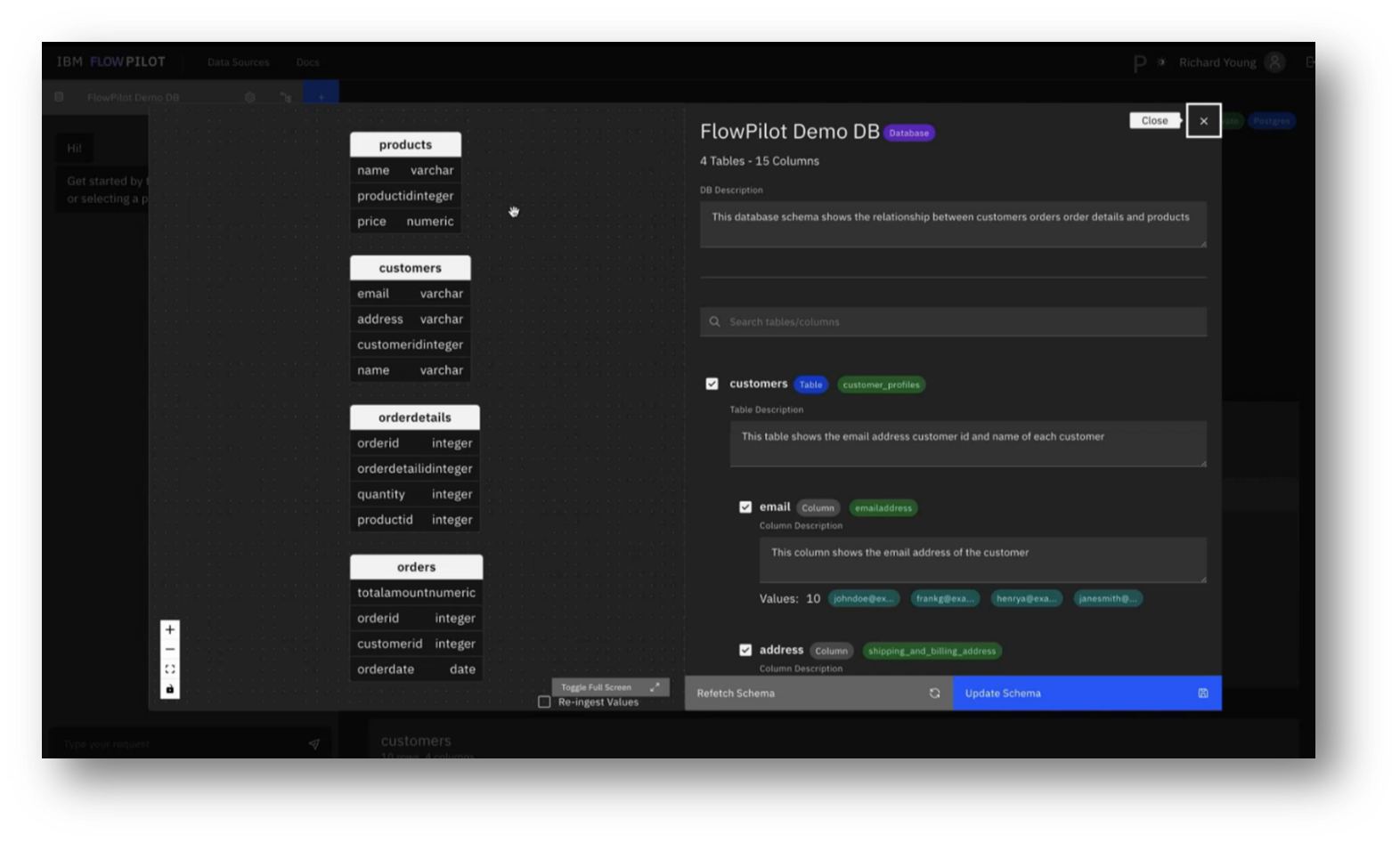
Task: Click the customer_profiles tag
Action: click(x=881, y=385)
